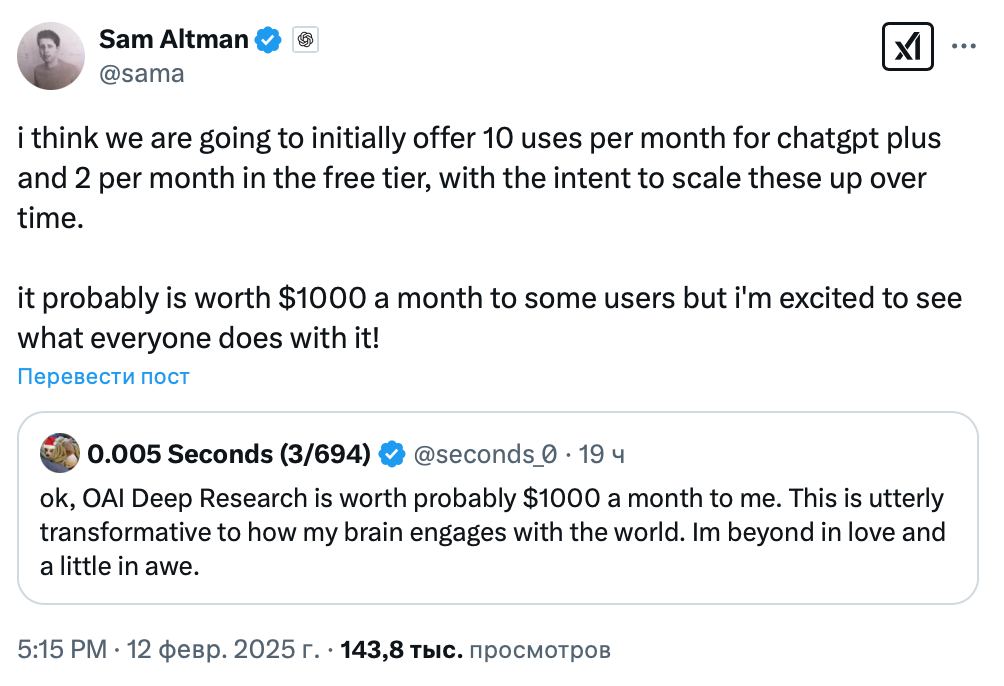1004x686 pixels.
Task: Click the "просмотров" views label
Action: coord(540,650)
